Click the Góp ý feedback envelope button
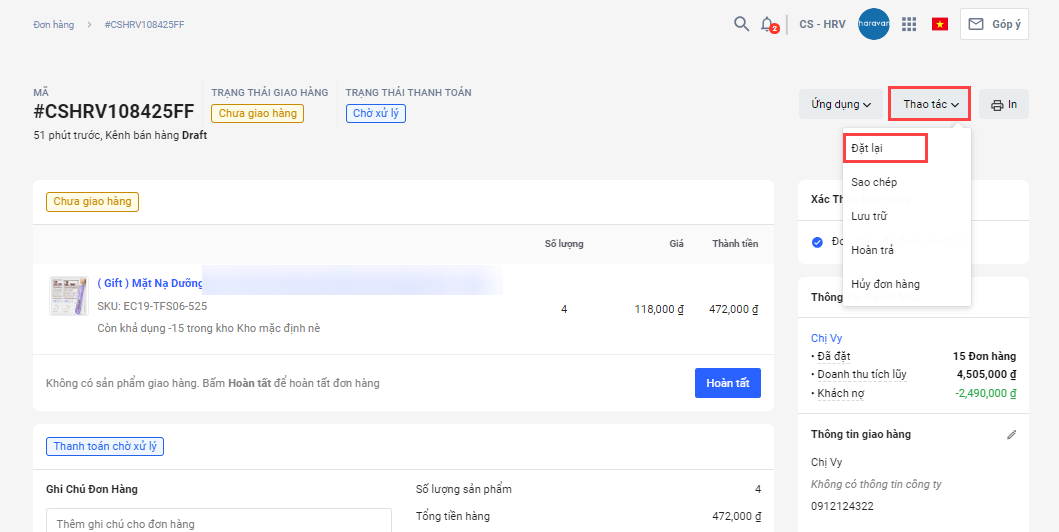 (994, 24)
